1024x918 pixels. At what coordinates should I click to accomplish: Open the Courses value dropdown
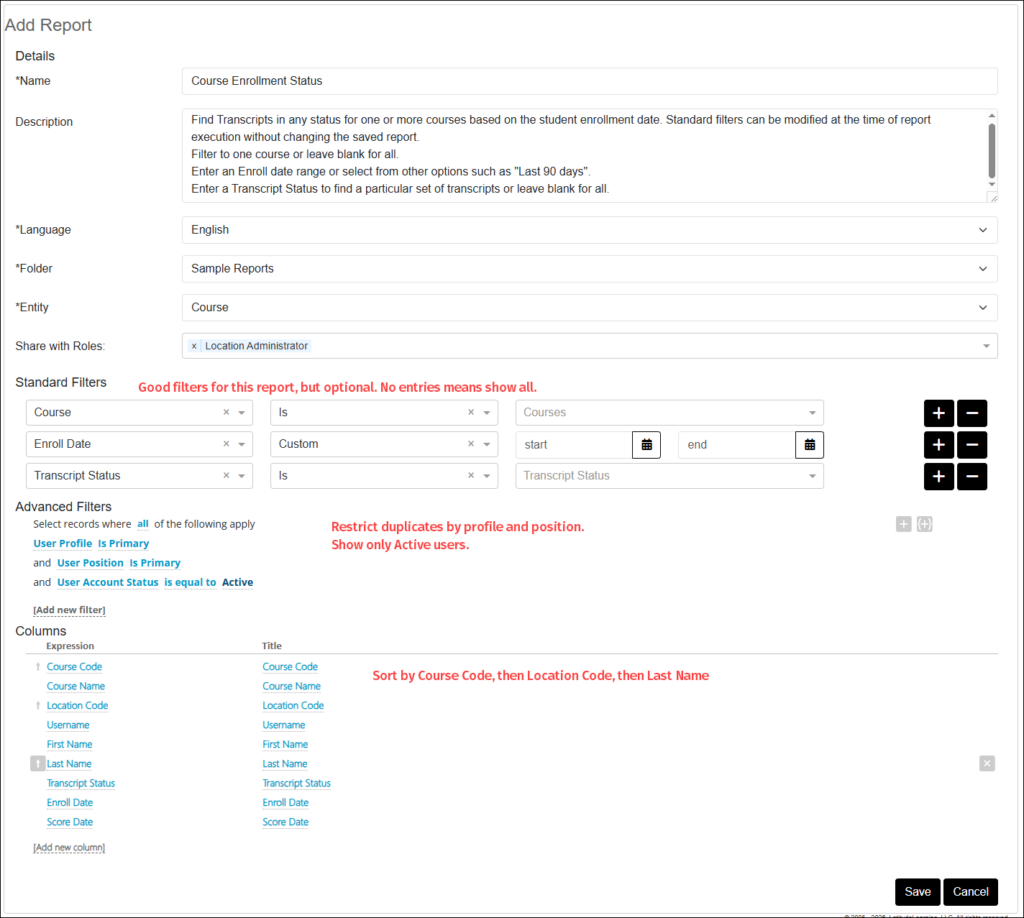(x=669, y=413)
